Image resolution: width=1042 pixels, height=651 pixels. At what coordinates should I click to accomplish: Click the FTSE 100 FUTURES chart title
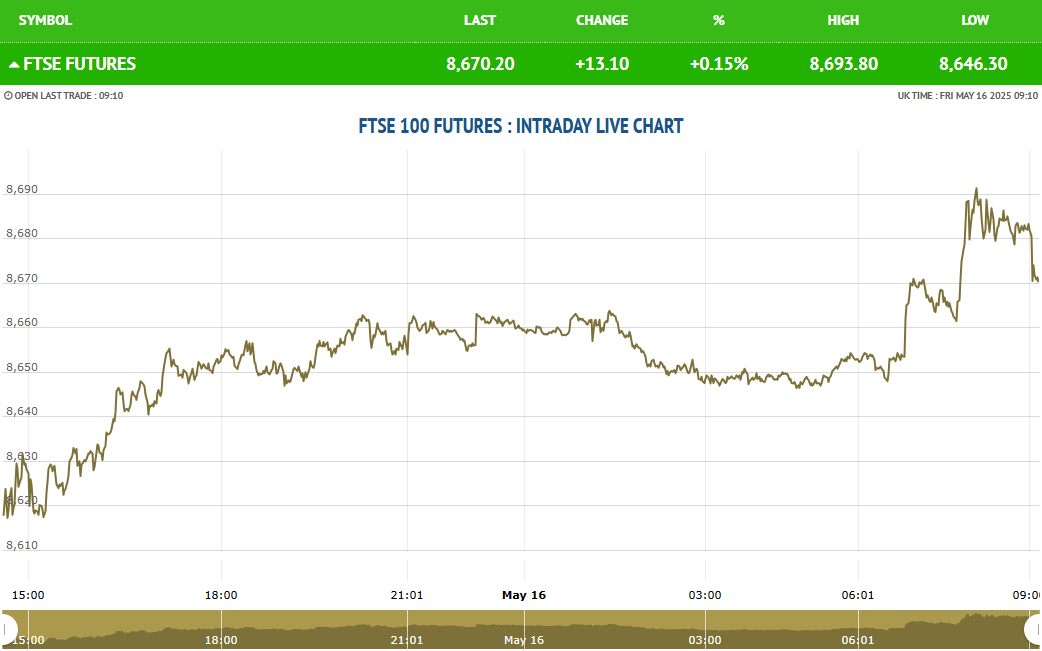(521, 126)
